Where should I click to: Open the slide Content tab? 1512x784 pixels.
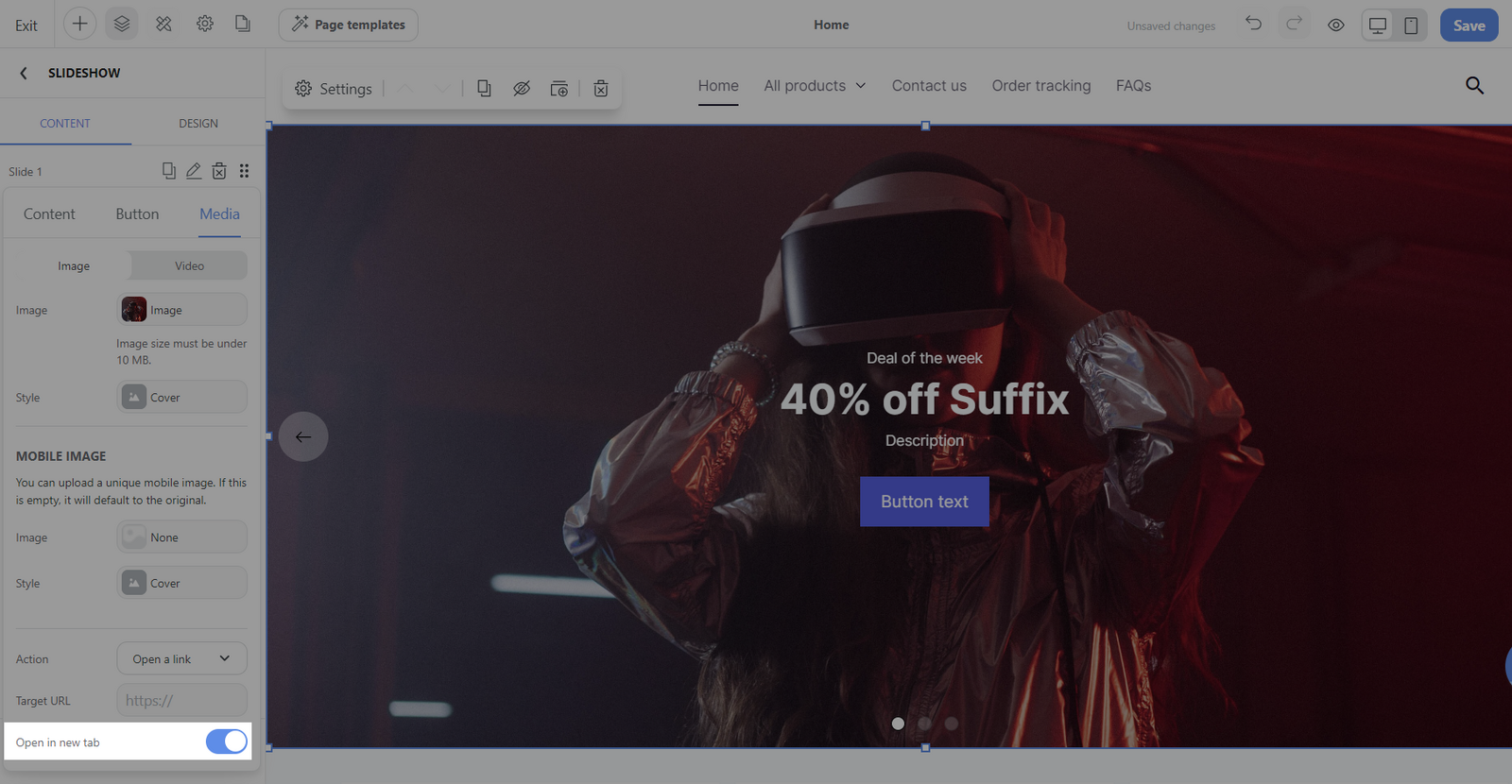click(49, 214)
